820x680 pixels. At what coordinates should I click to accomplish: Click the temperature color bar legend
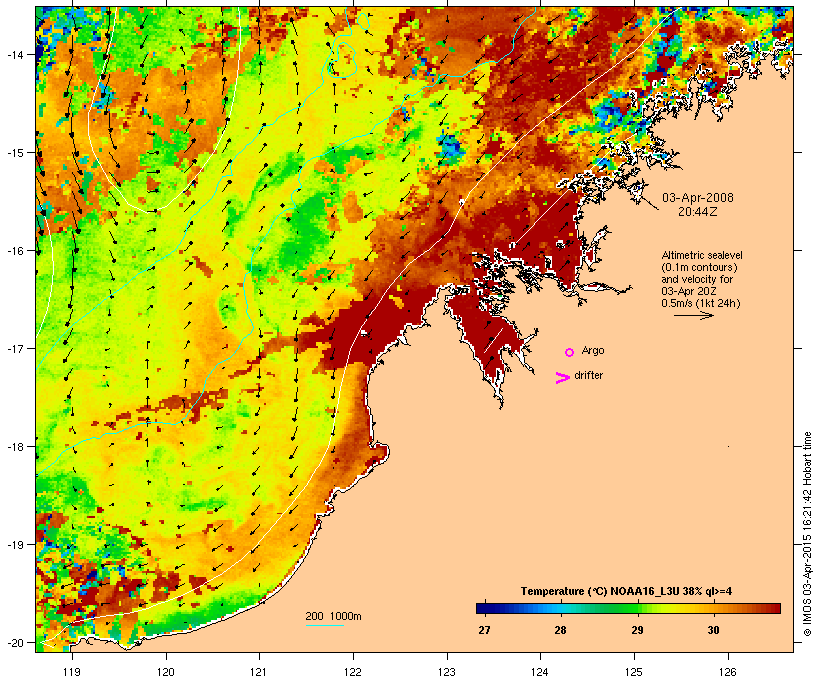[628, 608]
